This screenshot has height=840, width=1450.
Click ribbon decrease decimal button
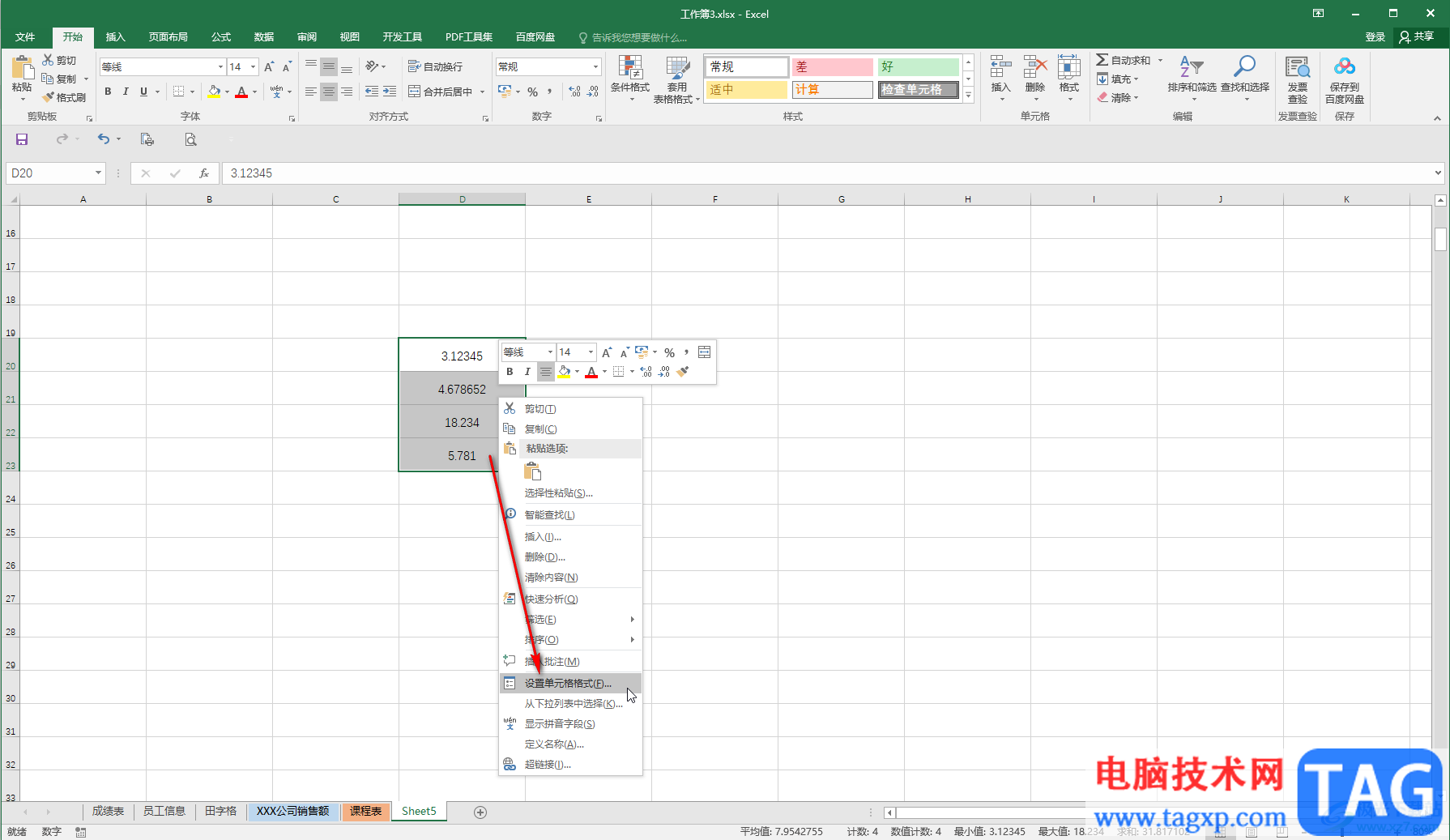point(593,92)
